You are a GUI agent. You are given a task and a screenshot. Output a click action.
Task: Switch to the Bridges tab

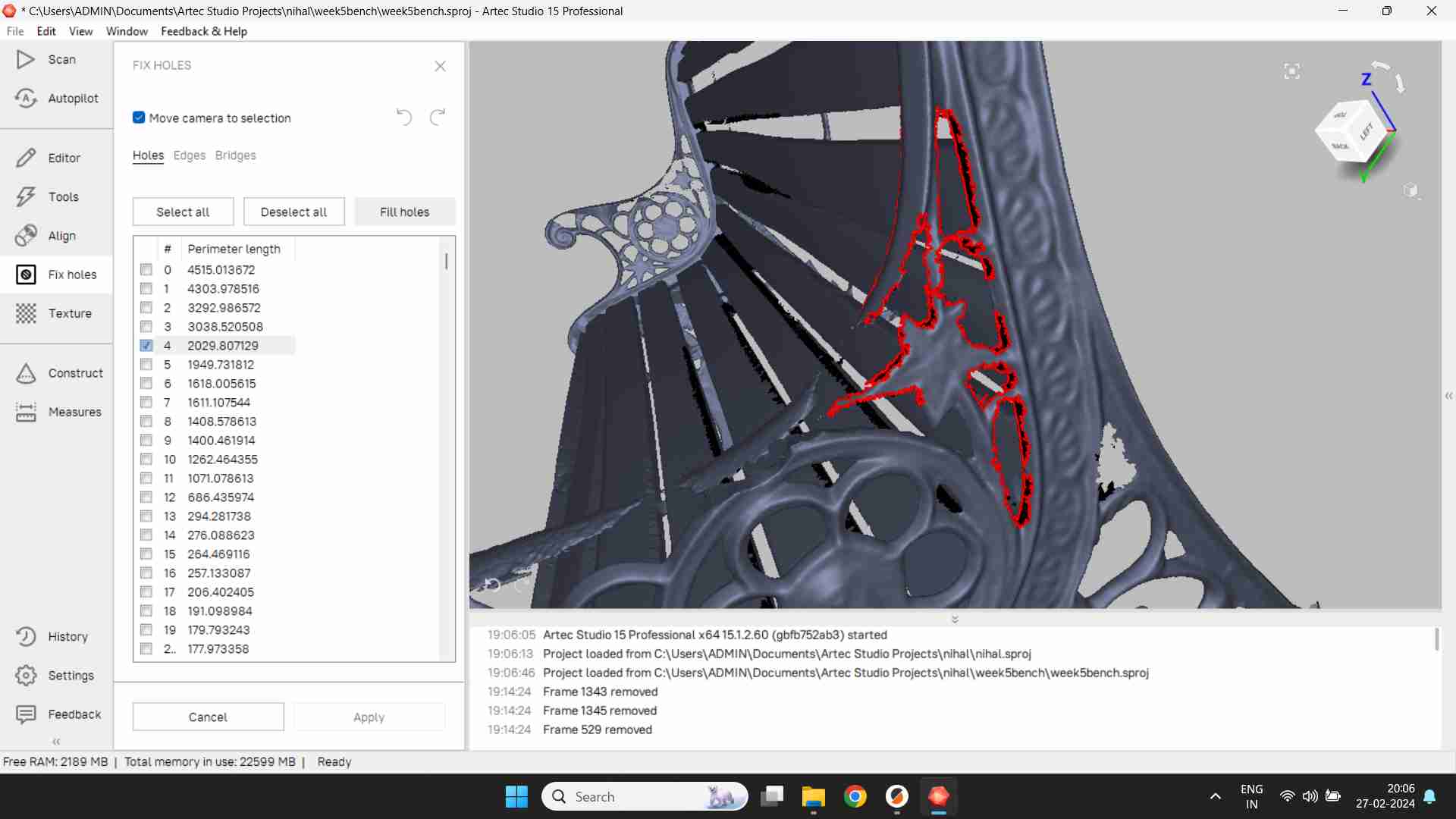[235, 155]
